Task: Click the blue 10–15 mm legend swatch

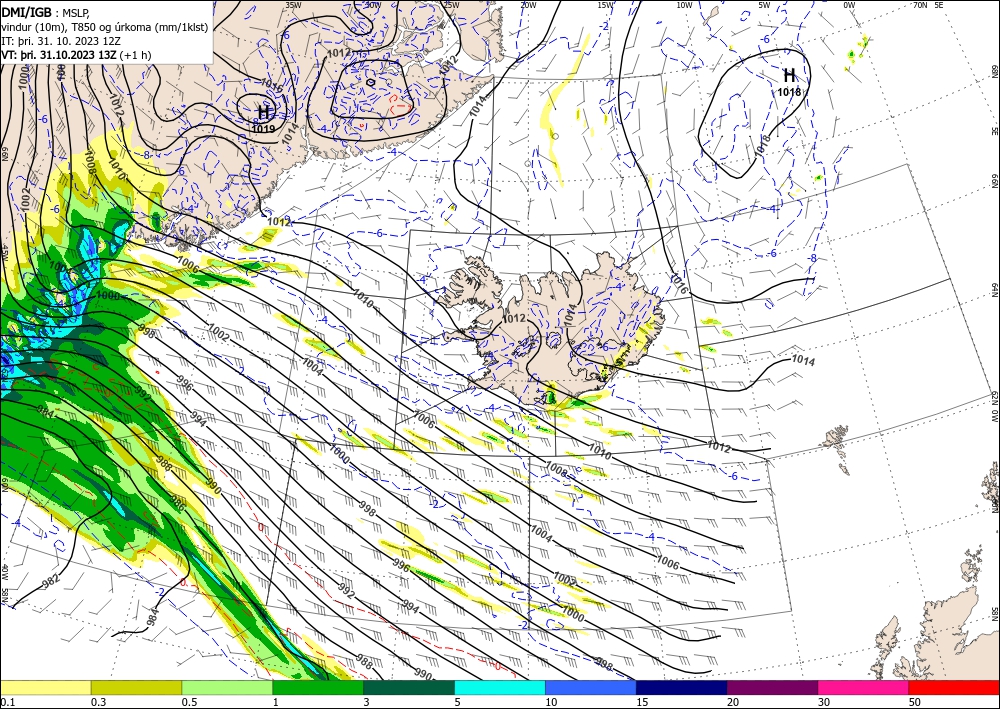Action: tap(591, 687)
